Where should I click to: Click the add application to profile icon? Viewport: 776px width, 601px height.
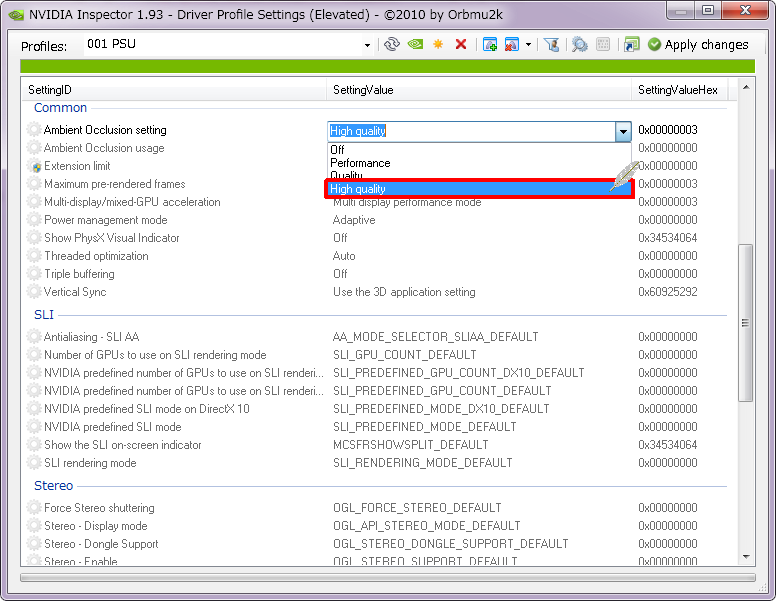(x=490, y=45)
